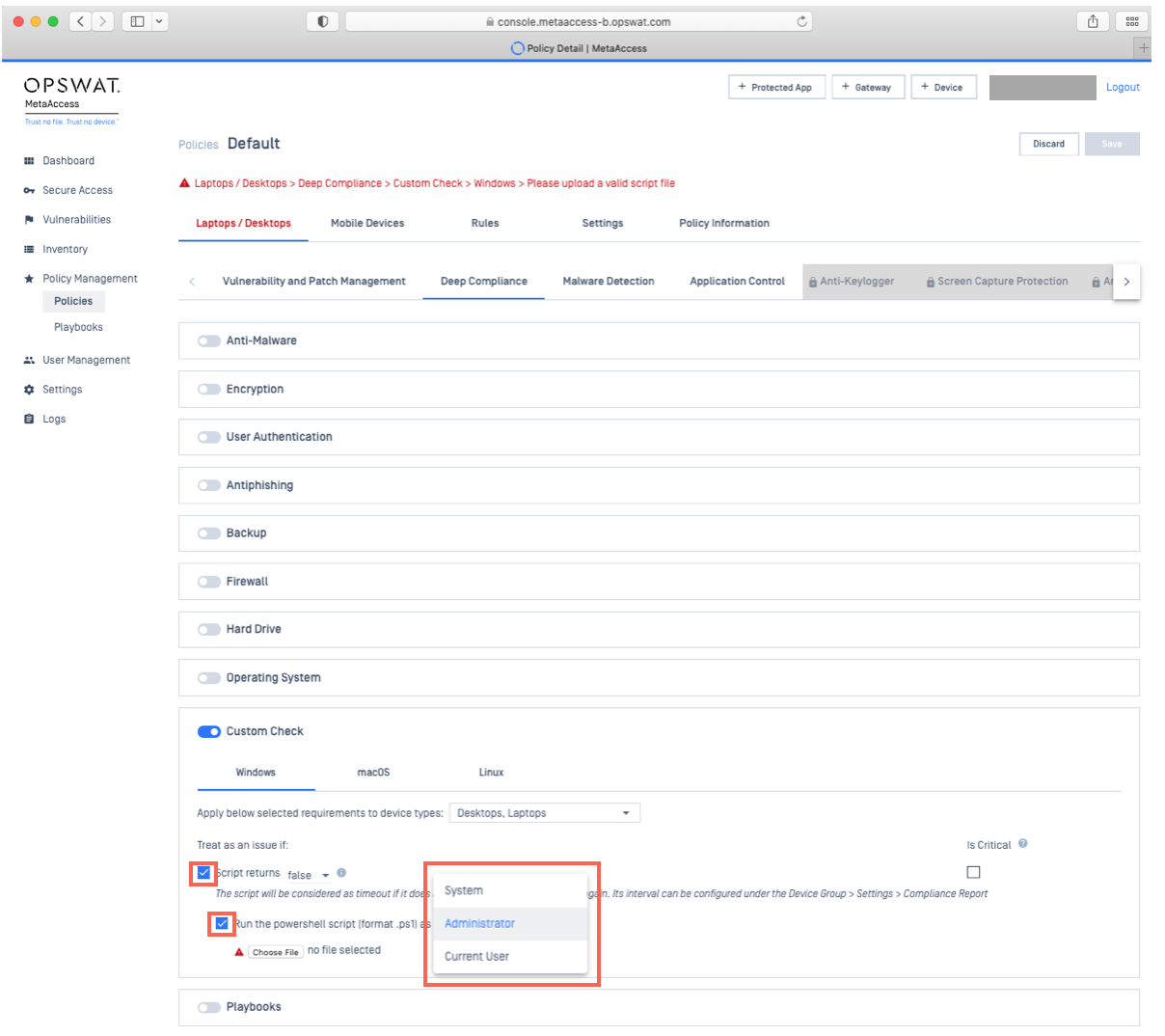This screenshot has width=1165, height=1036.
Task: Enable the Operating System toggle
Action: pyautogui.click(x=208, y=678)
